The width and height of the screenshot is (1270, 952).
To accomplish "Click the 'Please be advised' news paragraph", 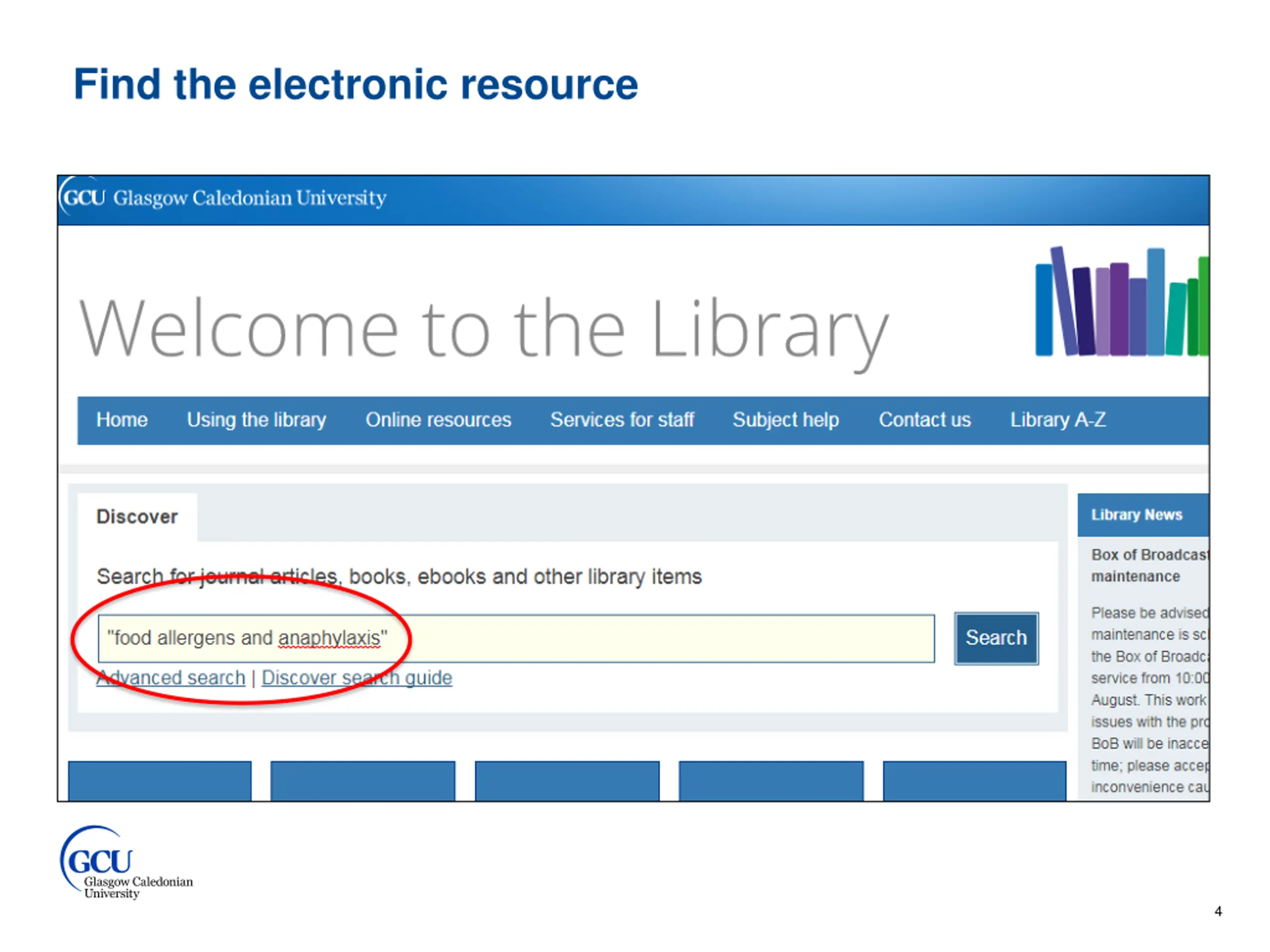I will [1150, 700].
